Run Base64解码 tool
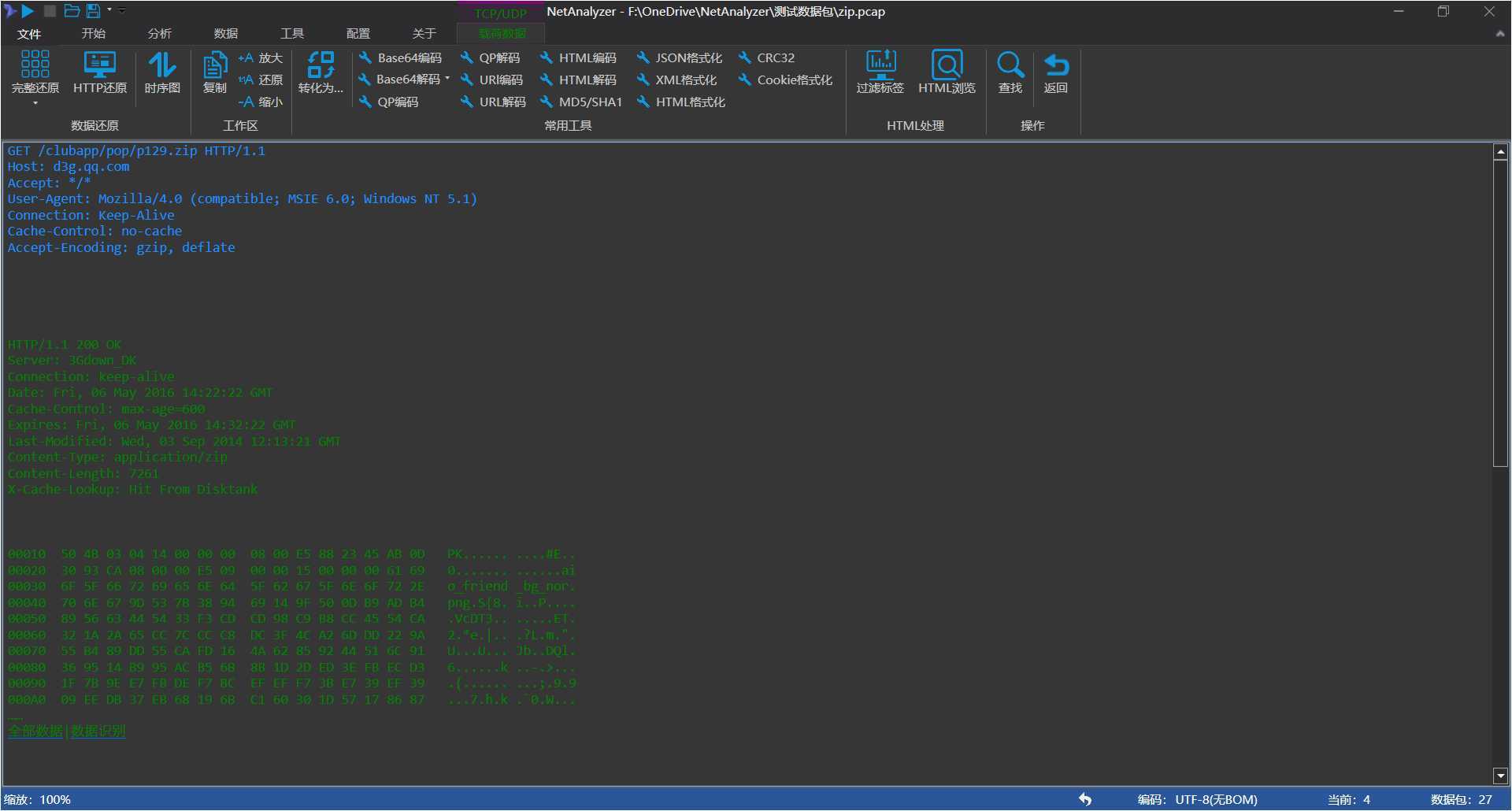The width and height of the screenshot is (1512, 811). point(399,80)
